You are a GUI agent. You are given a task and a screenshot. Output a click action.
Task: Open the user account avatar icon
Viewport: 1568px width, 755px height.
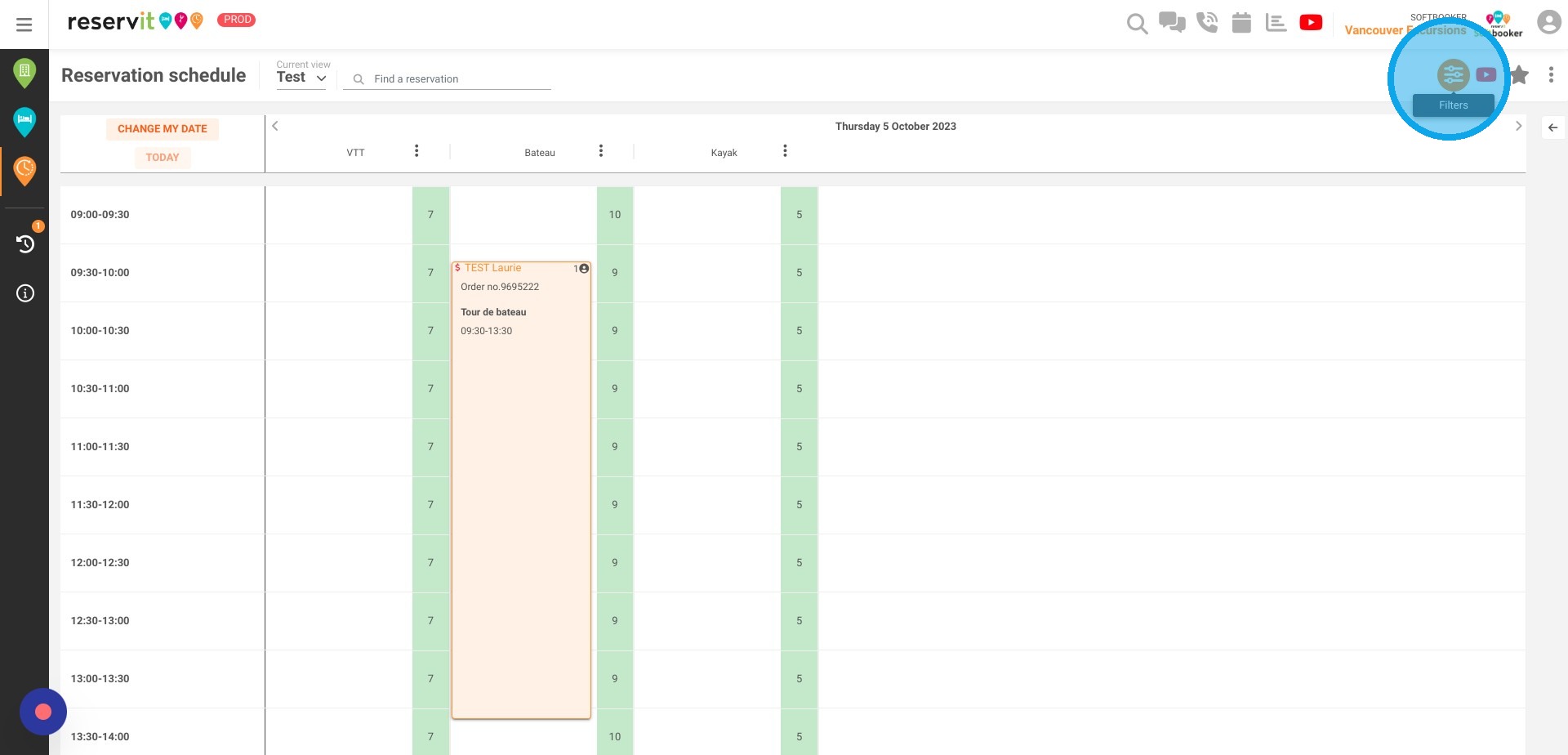(1549, 22)
